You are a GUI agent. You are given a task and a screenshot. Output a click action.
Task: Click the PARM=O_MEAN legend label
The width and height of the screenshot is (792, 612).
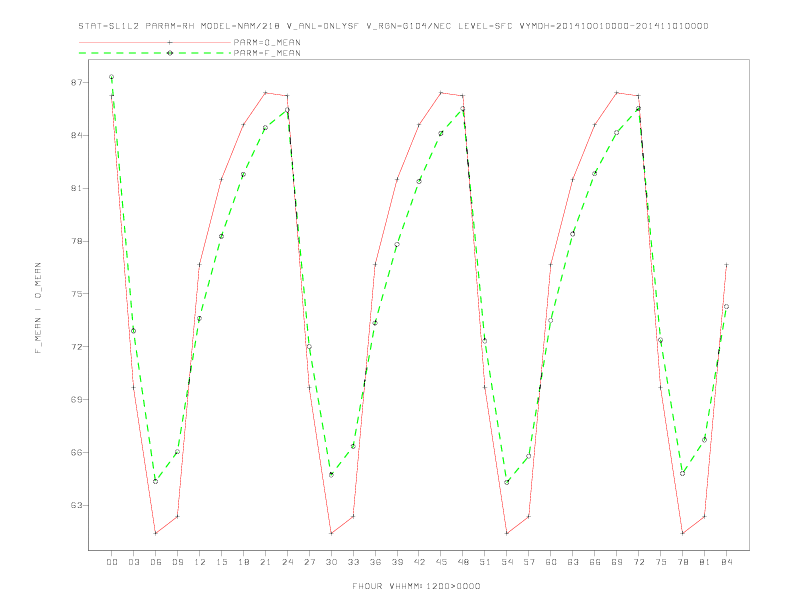(267, 42)
